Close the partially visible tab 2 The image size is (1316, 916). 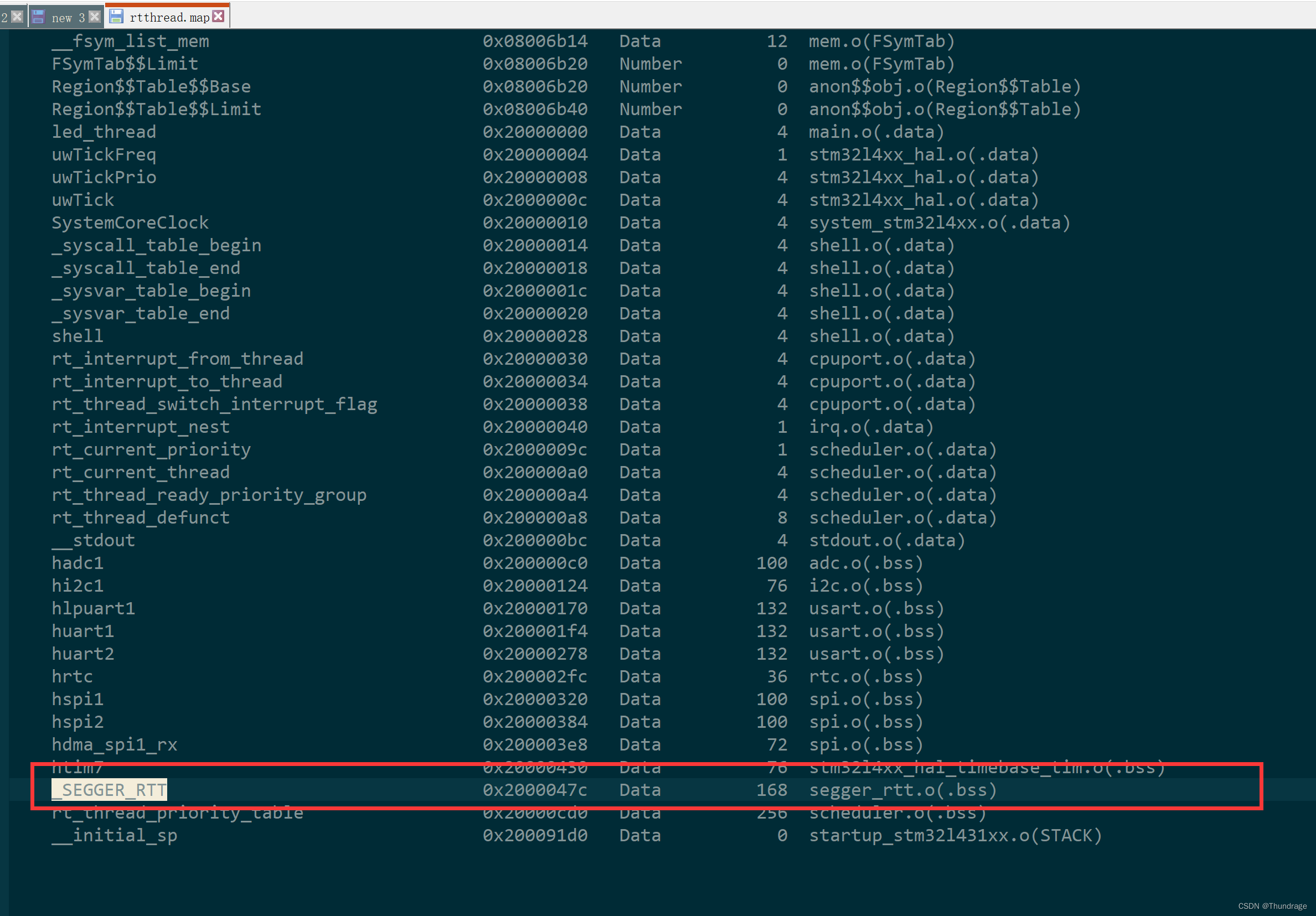pyautogui.click(x=17, y=17)
